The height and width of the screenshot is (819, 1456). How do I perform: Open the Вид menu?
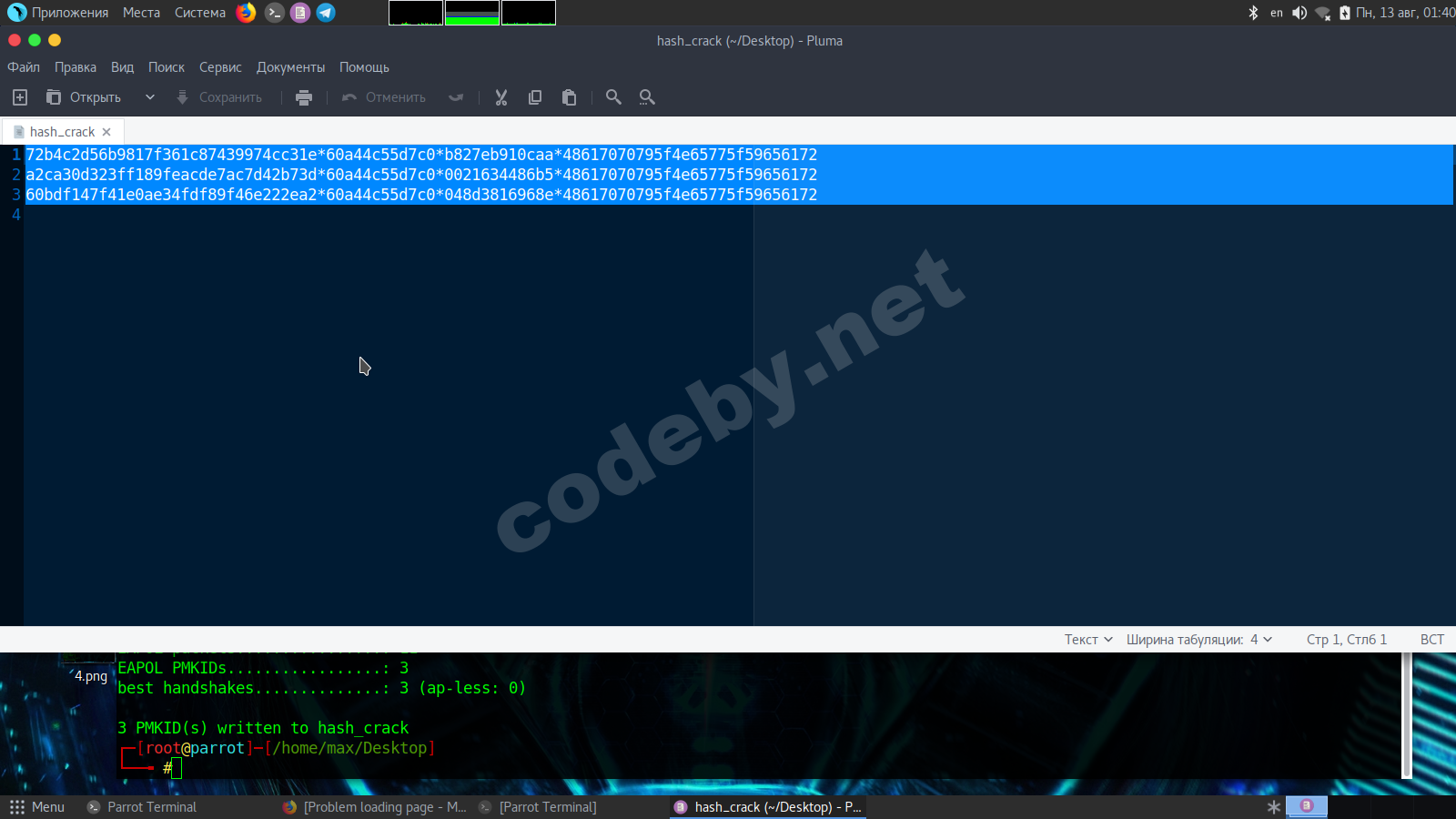tap(122, 67)
